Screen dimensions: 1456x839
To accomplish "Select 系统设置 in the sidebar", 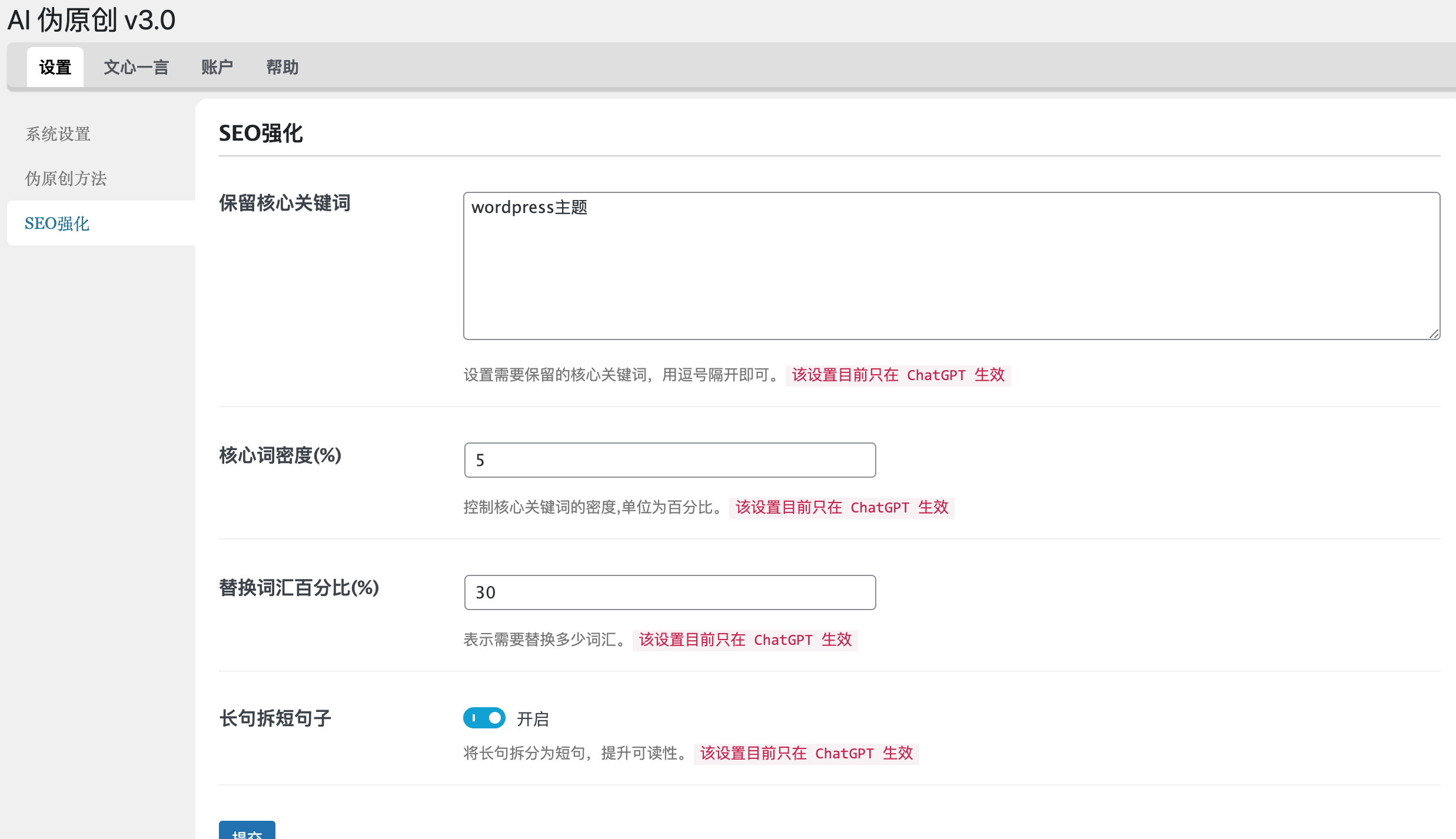I will click(58, 134).
